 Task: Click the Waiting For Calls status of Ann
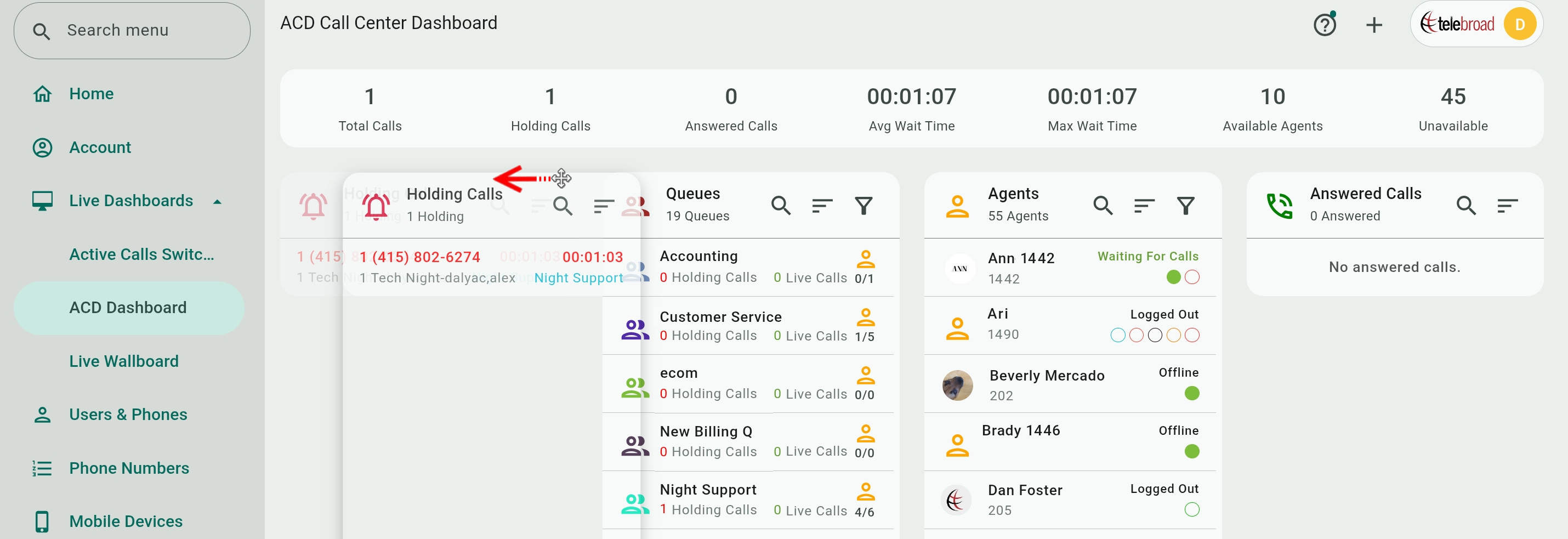pos(1148,257)
